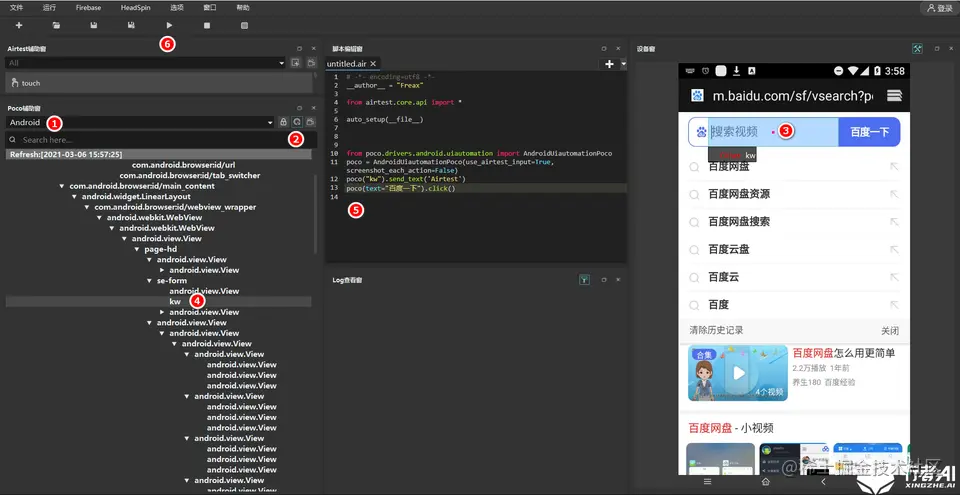960x495 pixels.
Task: Tap 关闭 beside clear history
Action: click(x=890, y=331)
